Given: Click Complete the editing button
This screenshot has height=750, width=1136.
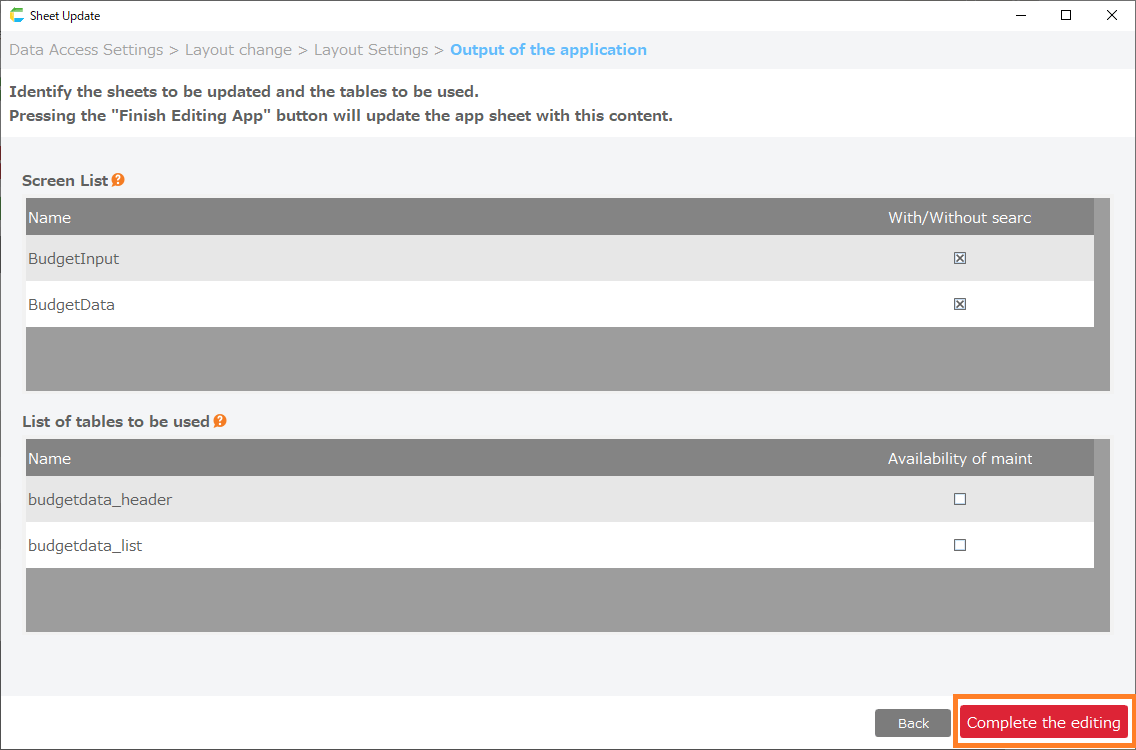Looking at the screenshot, I should click(1043, 723).
